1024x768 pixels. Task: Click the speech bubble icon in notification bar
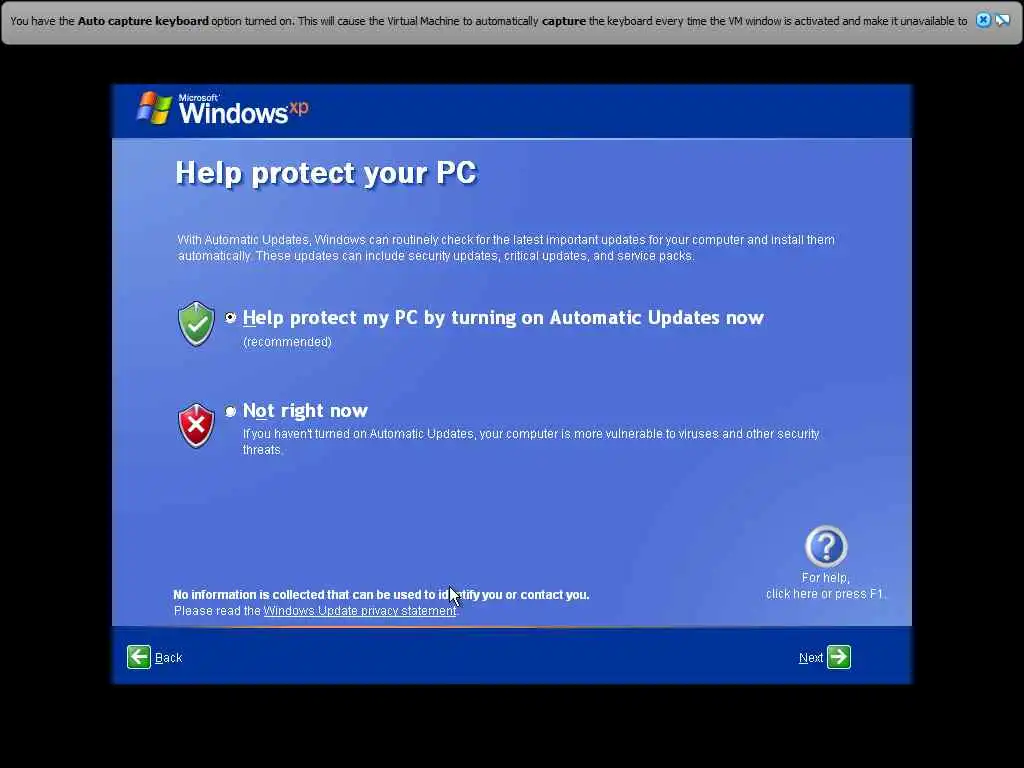[1002, 20]
